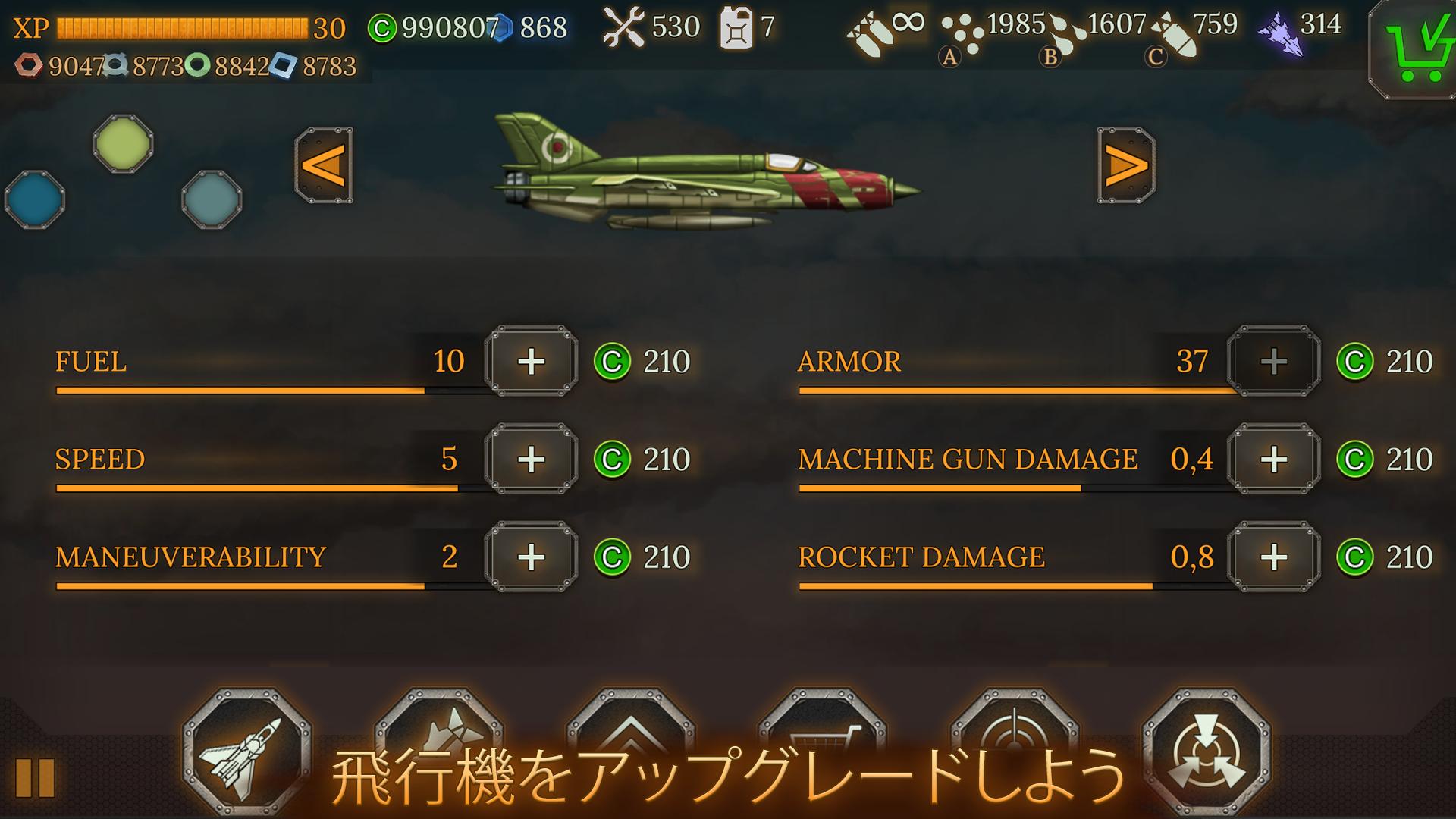Tap the wrench repair kits icon
1456x819 pixels.
point(623,27)
